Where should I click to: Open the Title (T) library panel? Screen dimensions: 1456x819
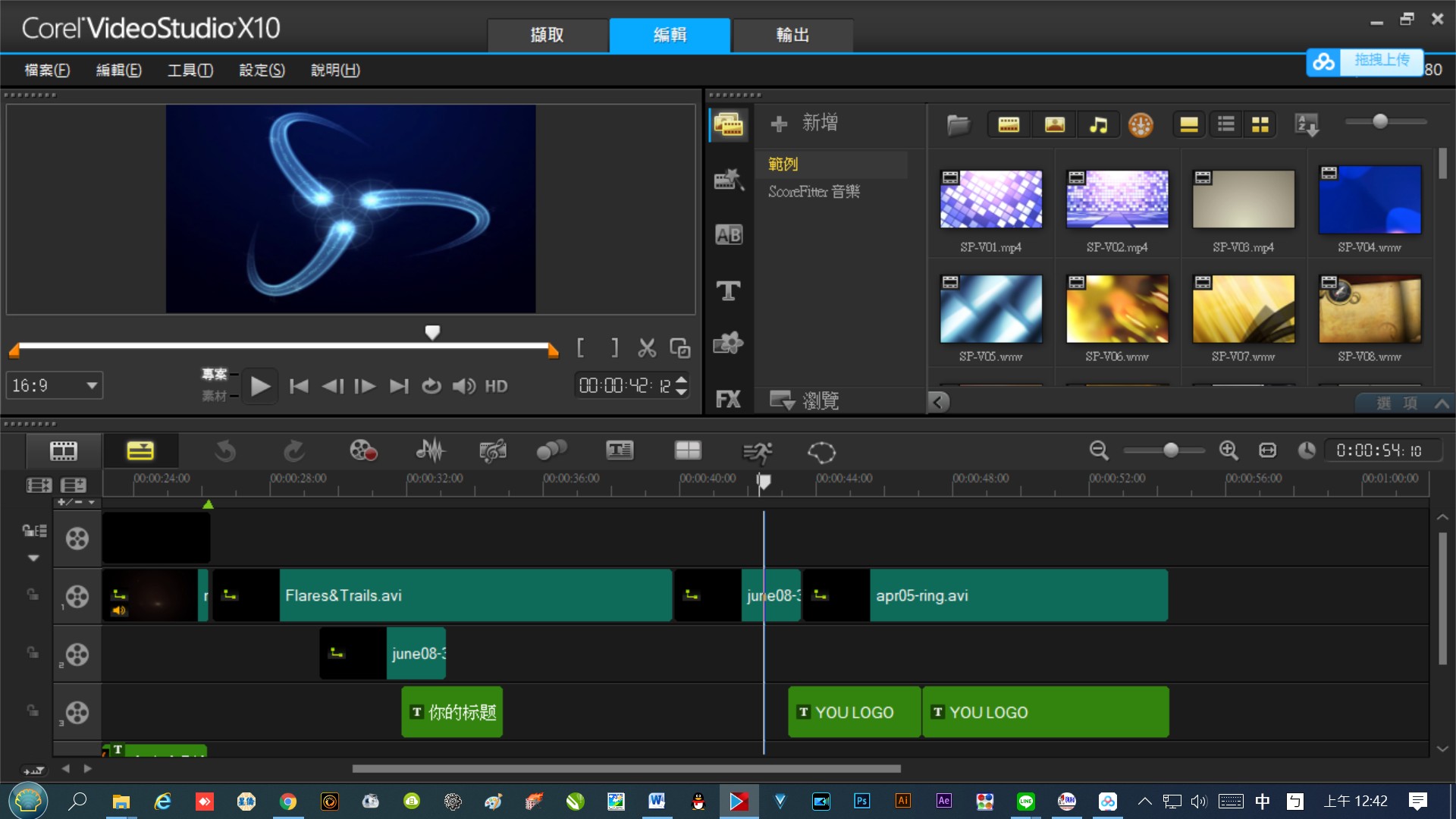click(729, 290)
